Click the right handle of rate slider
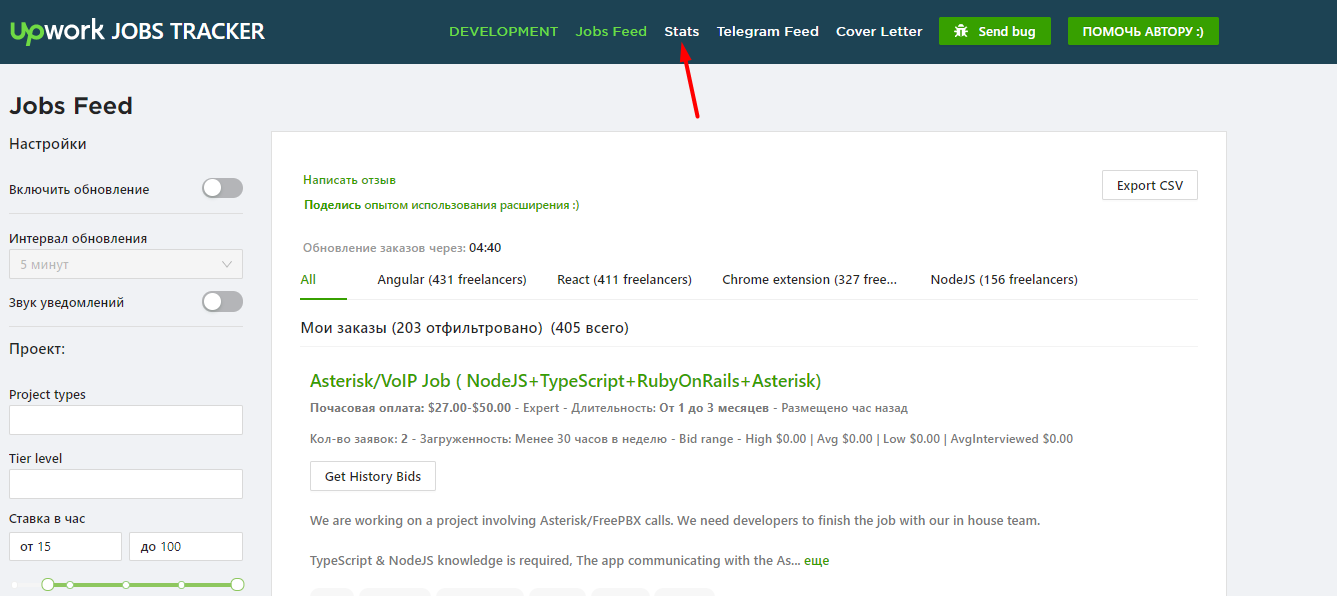Screen dimensions: 1337x596 point(237,584)
